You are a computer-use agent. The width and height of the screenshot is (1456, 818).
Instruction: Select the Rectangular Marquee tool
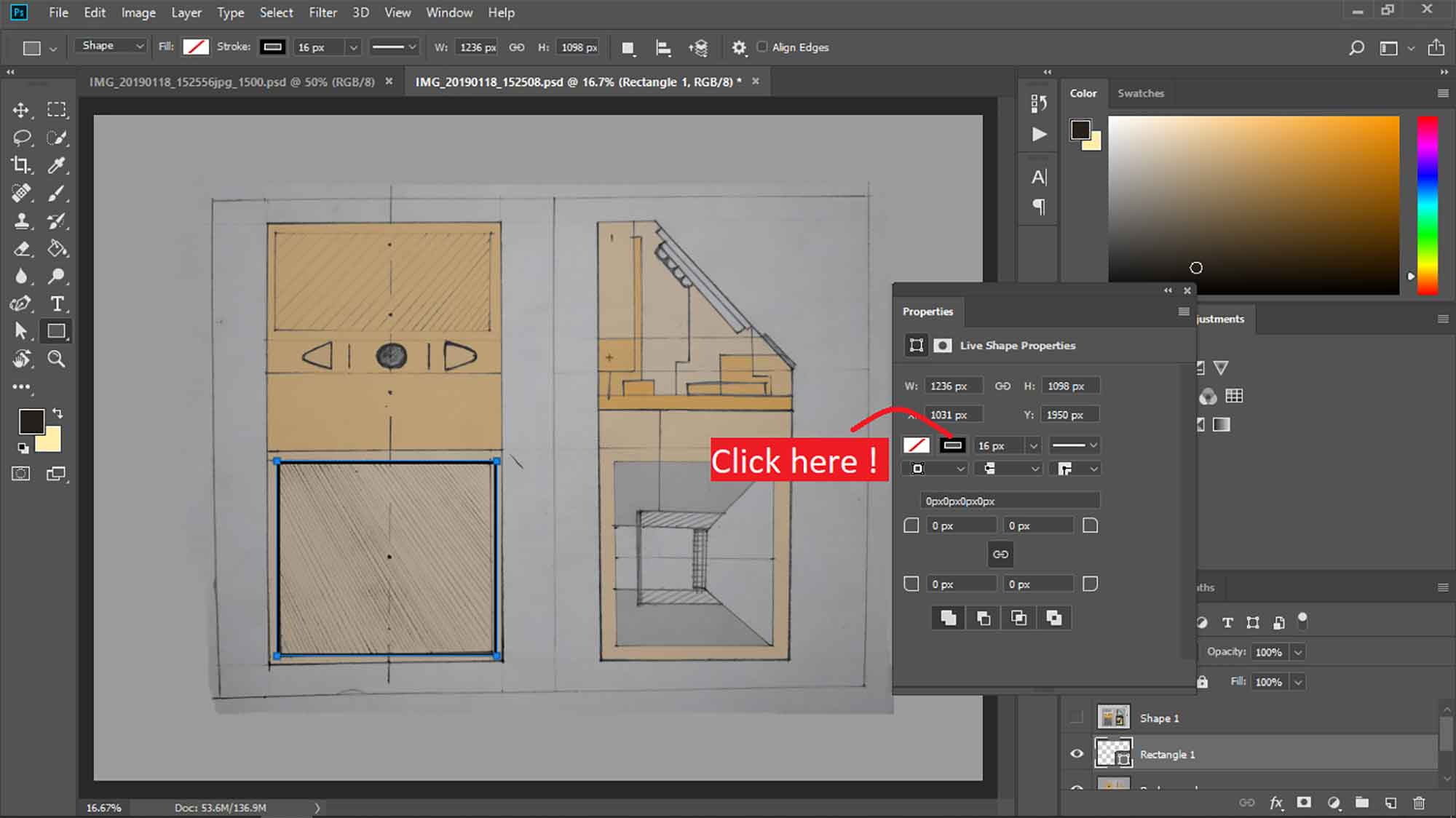pyautogui.click(x=57, y=109)
